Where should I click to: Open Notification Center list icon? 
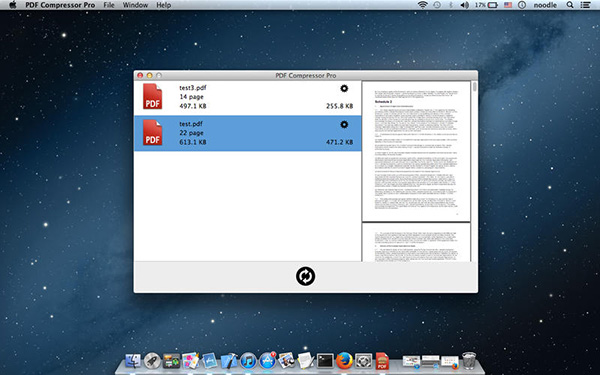(x=585, y=5)
